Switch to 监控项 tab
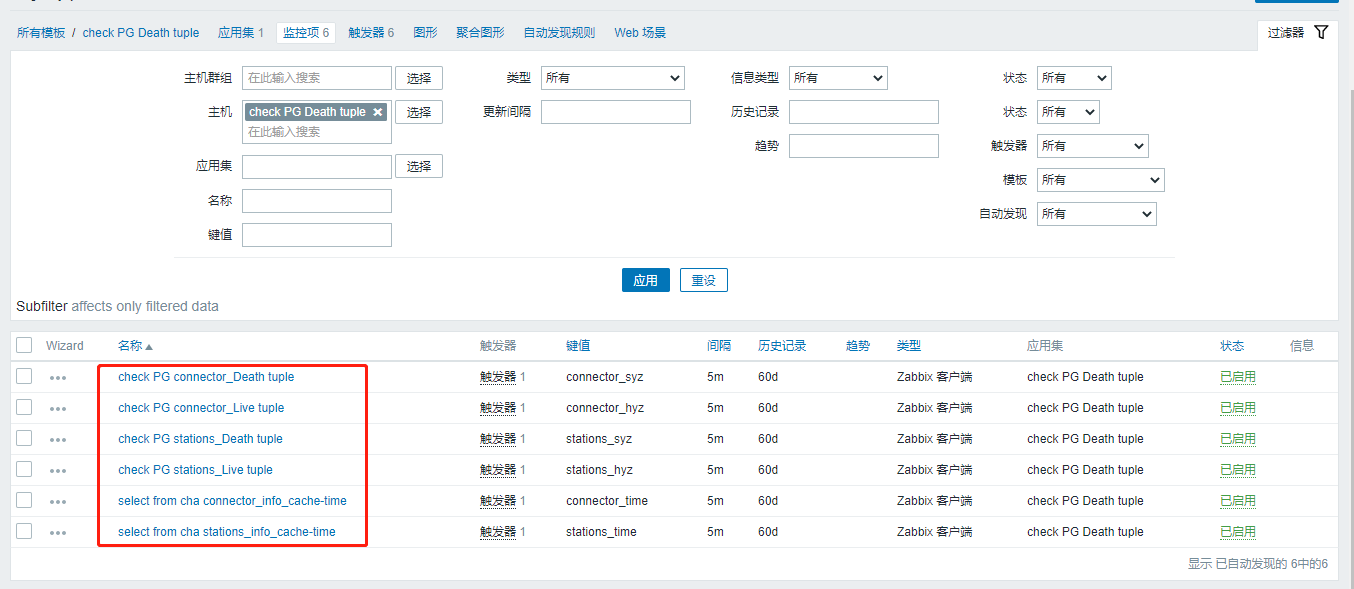The image size is (1354, 589). click(x=306, y=33)
